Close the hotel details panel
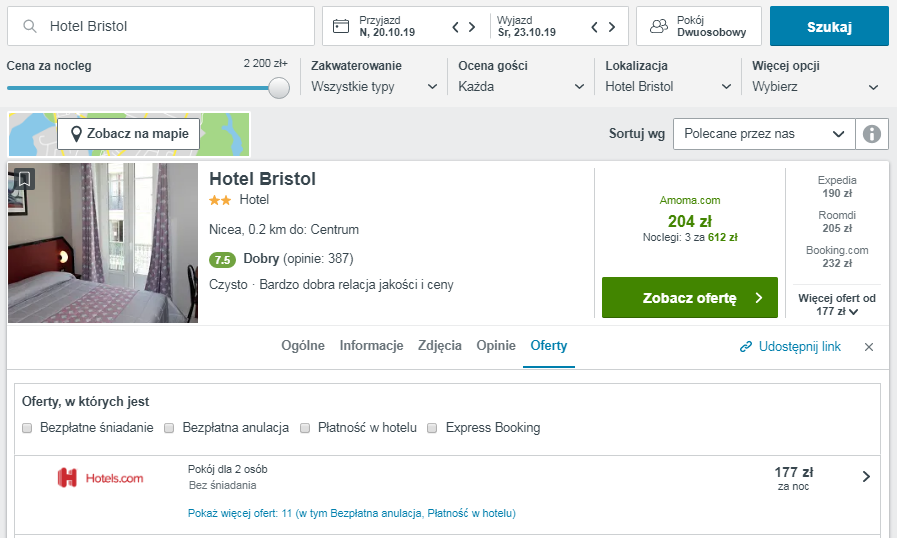The image size is (897, 538). tap(868, 347)
